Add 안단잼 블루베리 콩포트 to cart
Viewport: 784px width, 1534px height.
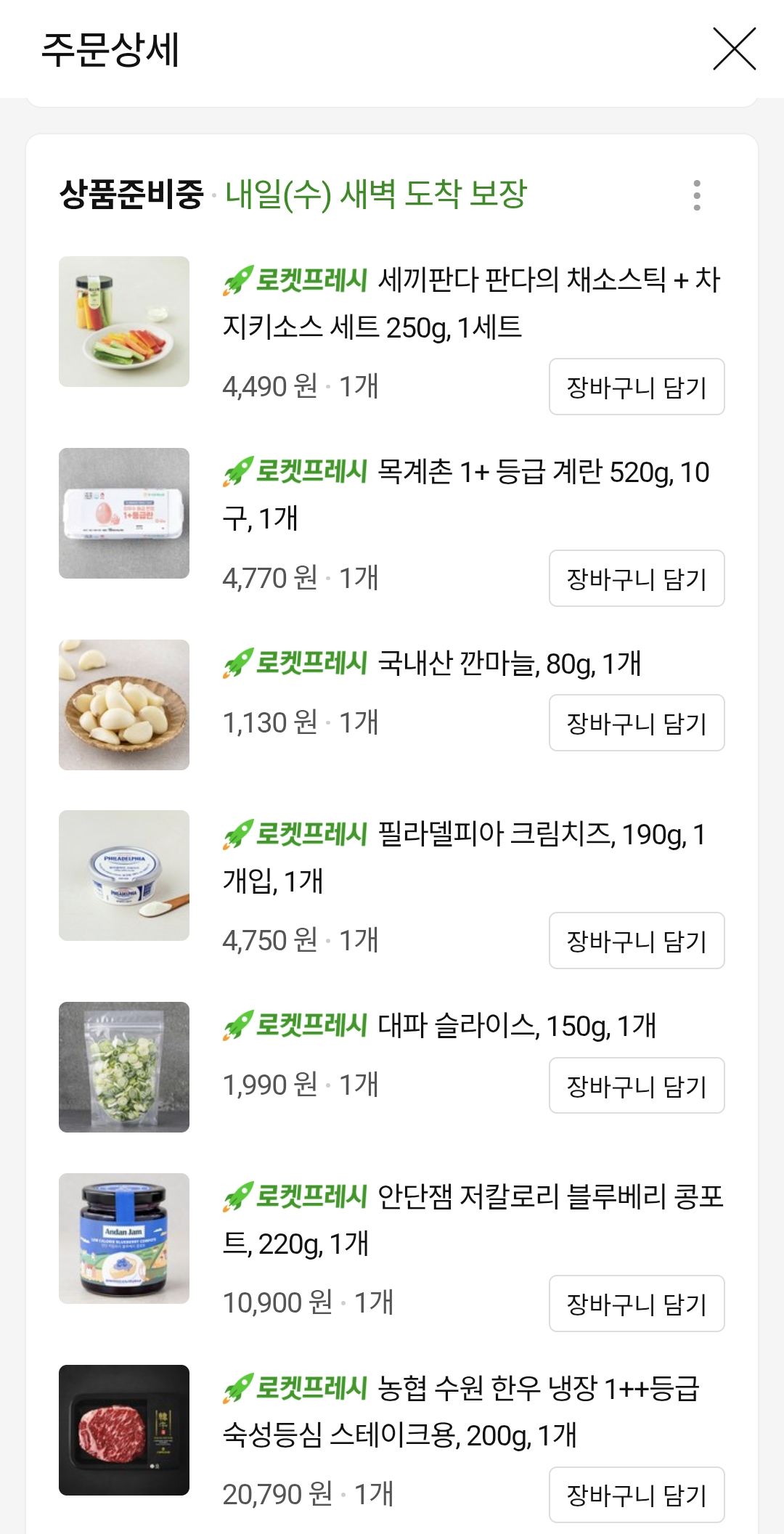coord(637,1304)
